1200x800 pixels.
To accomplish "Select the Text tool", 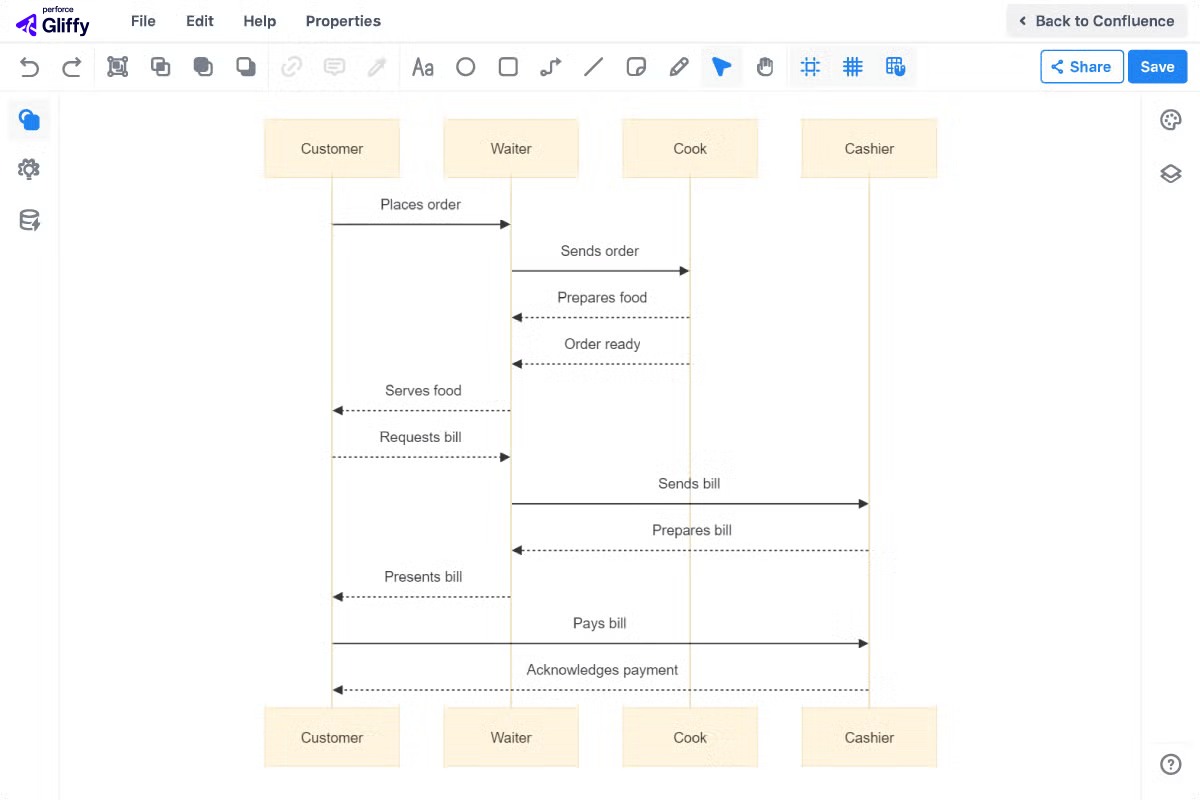I will pos(423,67).
